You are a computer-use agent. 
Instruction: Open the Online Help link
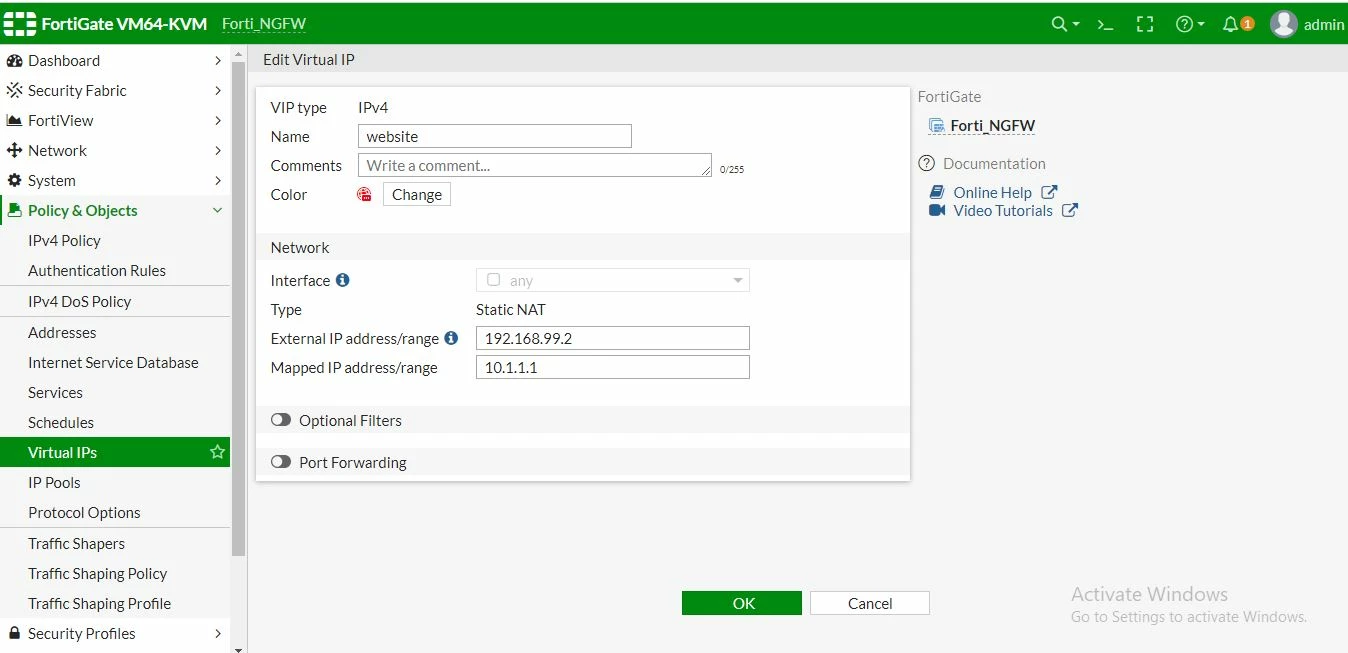click(x=992, y=192)
